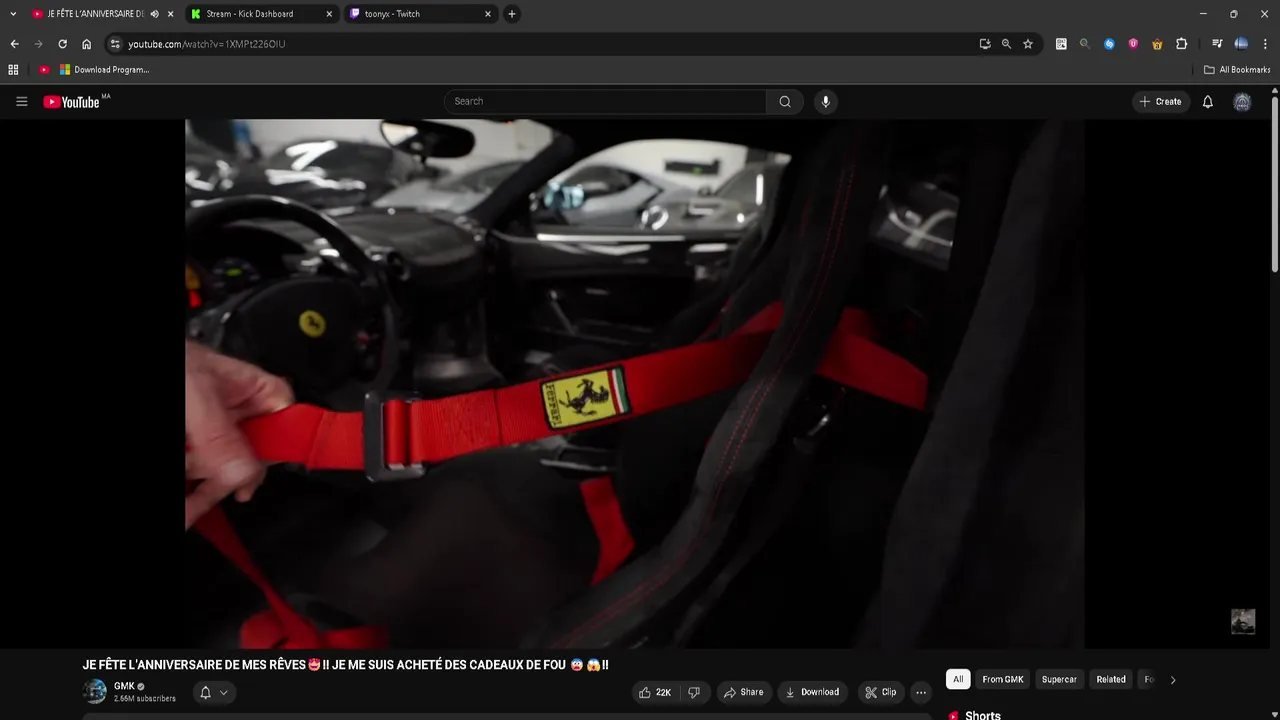
Task: Open the YouTube hamburger guide menu
Action: pos(21,101)
